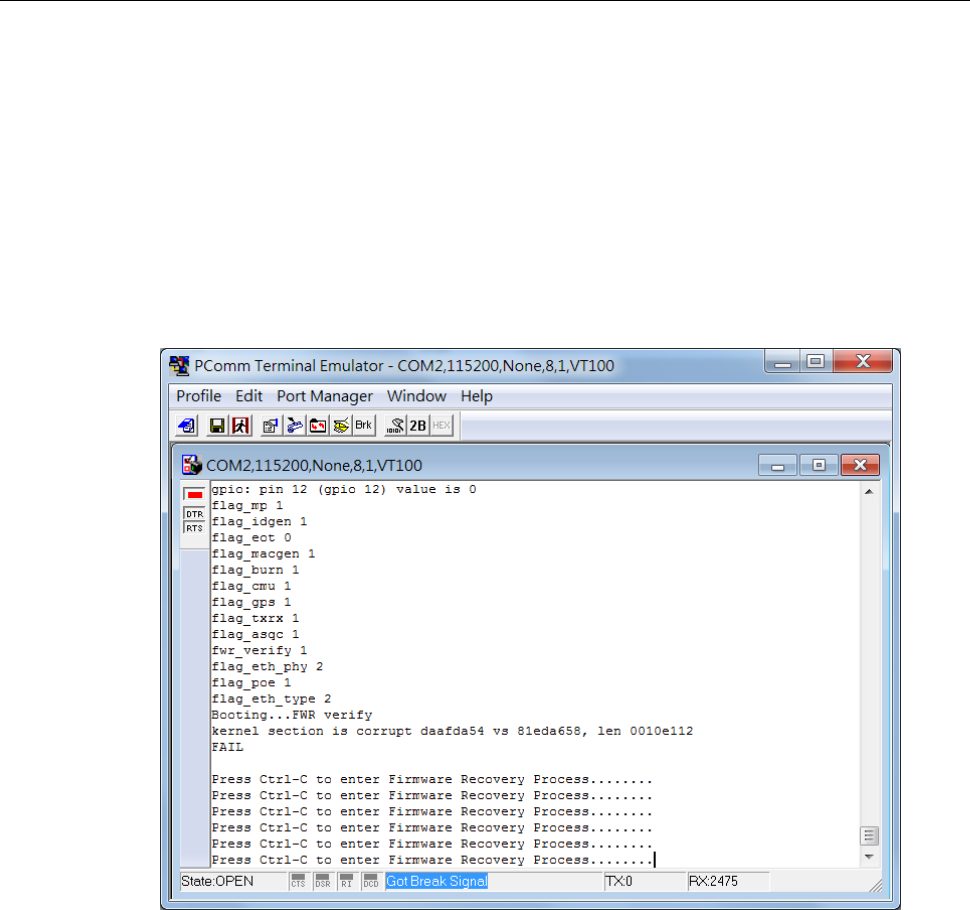Click the Exit running-man door icon
Image resolution: width=970 pixels, height=910 pixels.
(x=241, y=426)
